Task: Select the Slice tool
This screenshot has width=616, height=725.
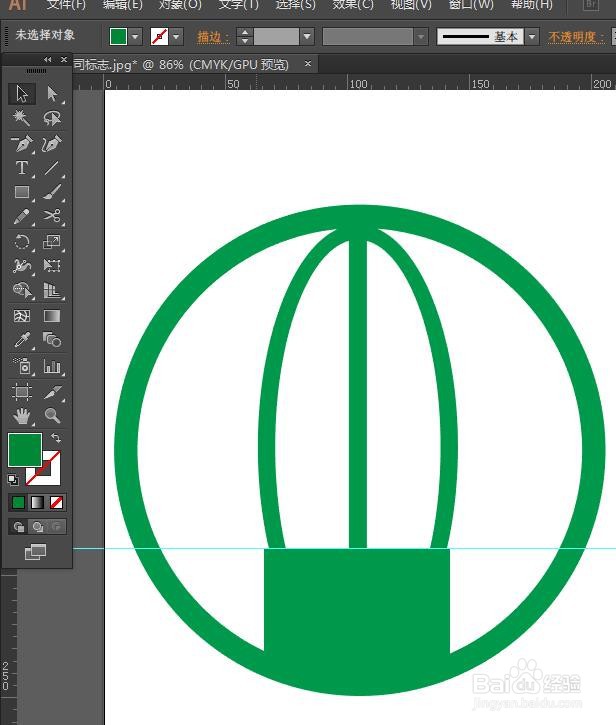Action: [x=52, y=392]
